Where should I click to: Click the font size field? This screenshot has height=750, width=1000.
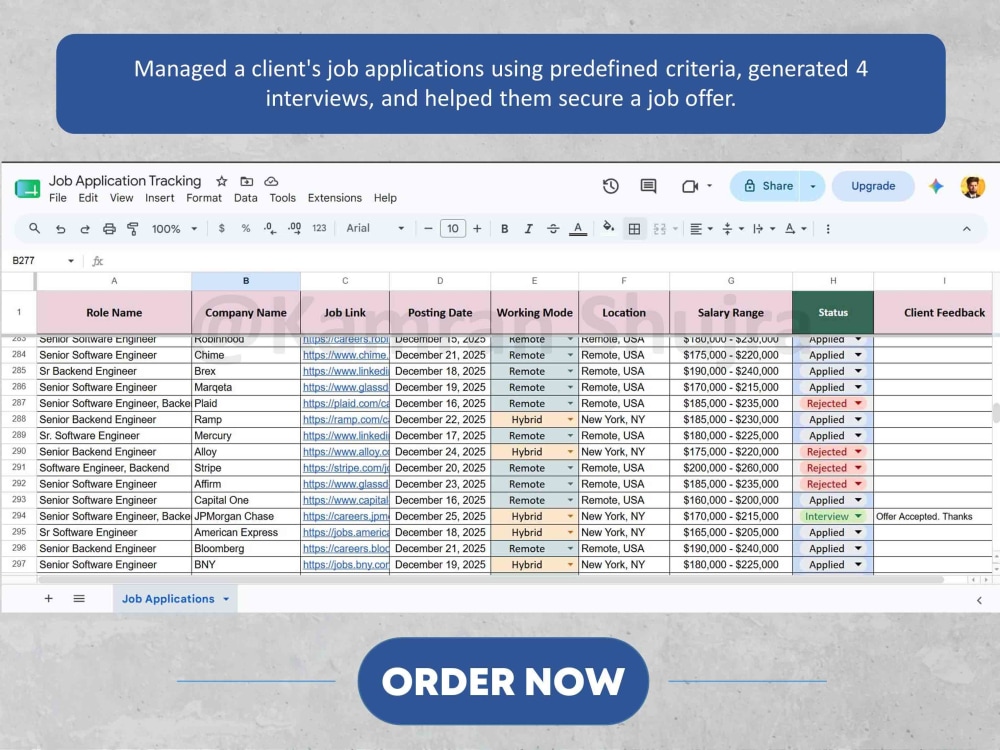(453, 228)
